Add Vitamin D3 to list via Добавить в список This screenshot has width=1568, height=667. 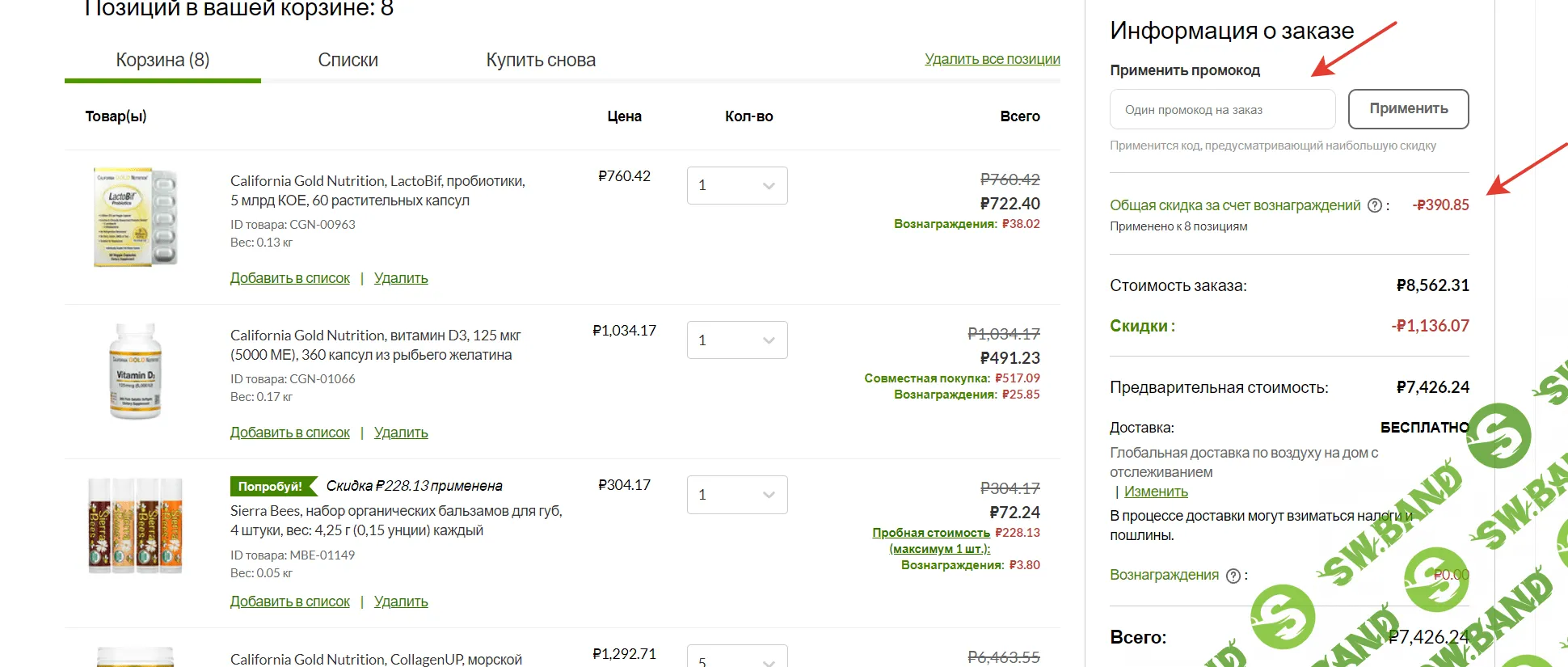289,433
